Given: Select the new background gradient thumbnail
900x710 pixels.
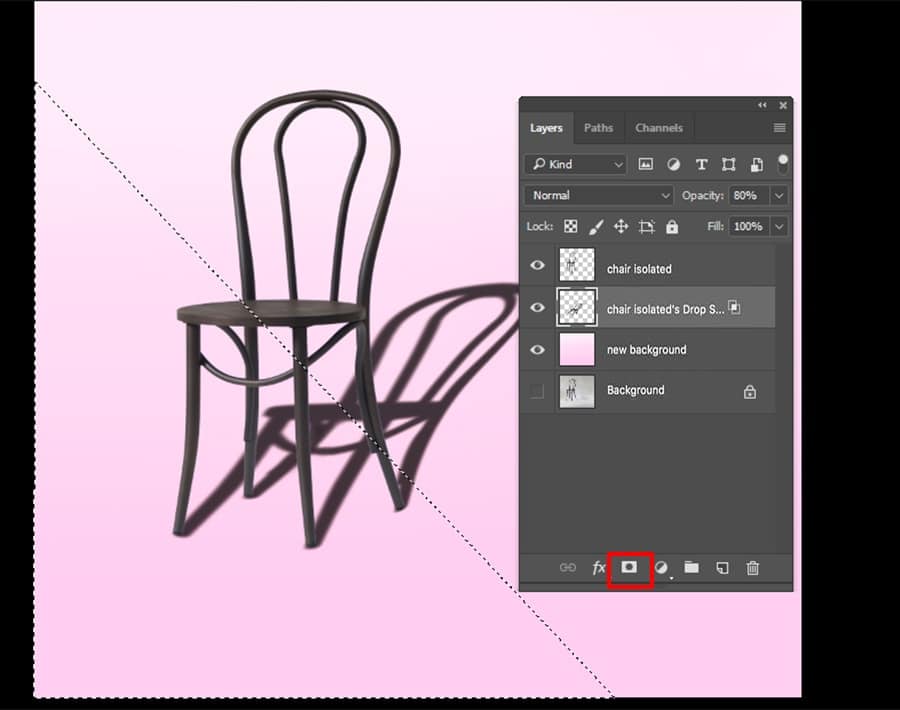Looking at the screenshot, I should pos(577,350).
